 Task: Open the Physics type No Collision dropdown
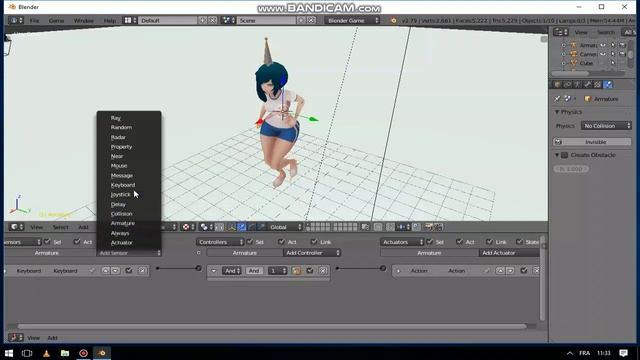point(606,126)
